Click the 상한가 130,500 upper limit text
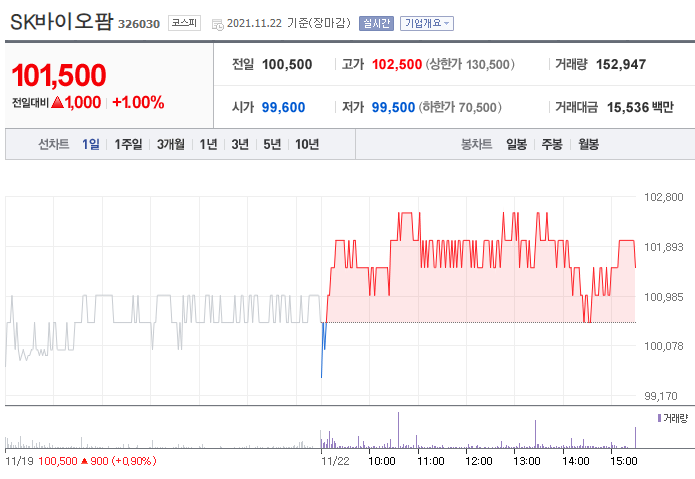Screen dimensions: 695x479 click(x=470, y=64)
